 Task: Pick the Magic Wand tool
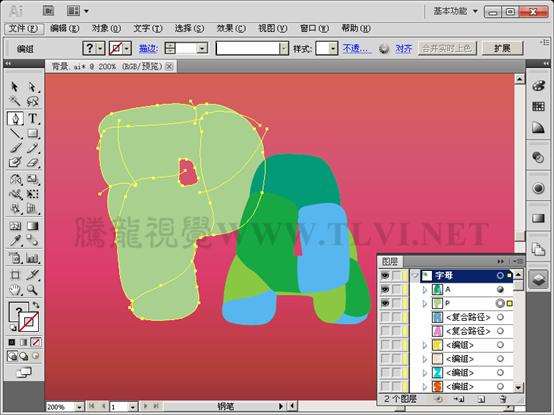[x=15, y=102]
